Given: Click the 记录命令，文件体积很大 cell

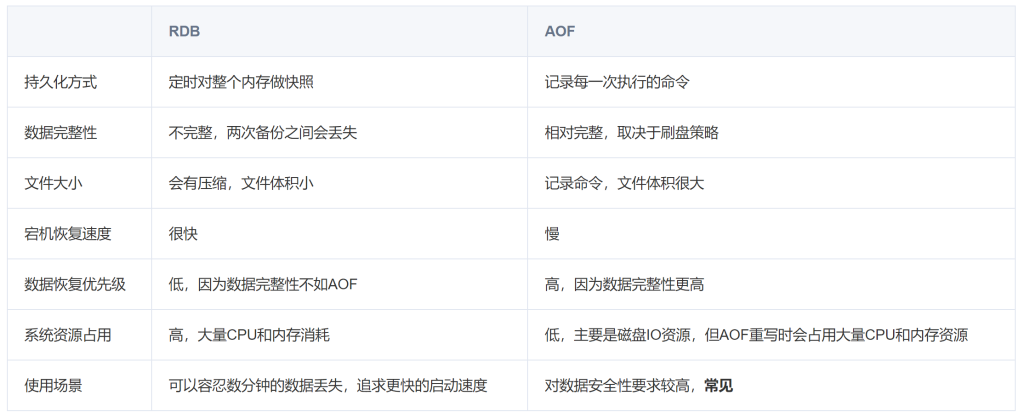Looking at the screenshot, I should (x=624, y=183).
